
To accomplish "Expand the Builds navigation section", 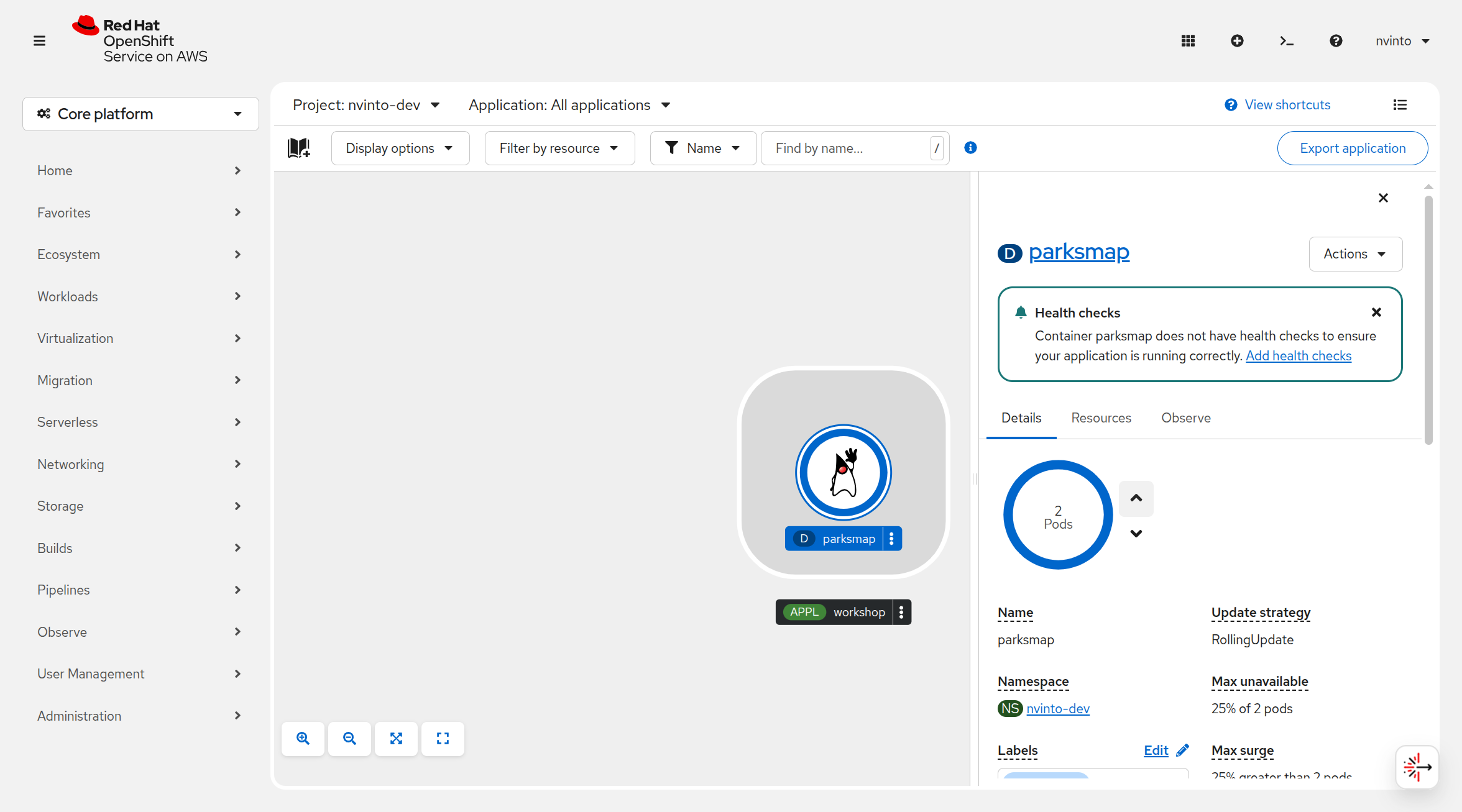I will pyautogui.click(x=140, y=548).
